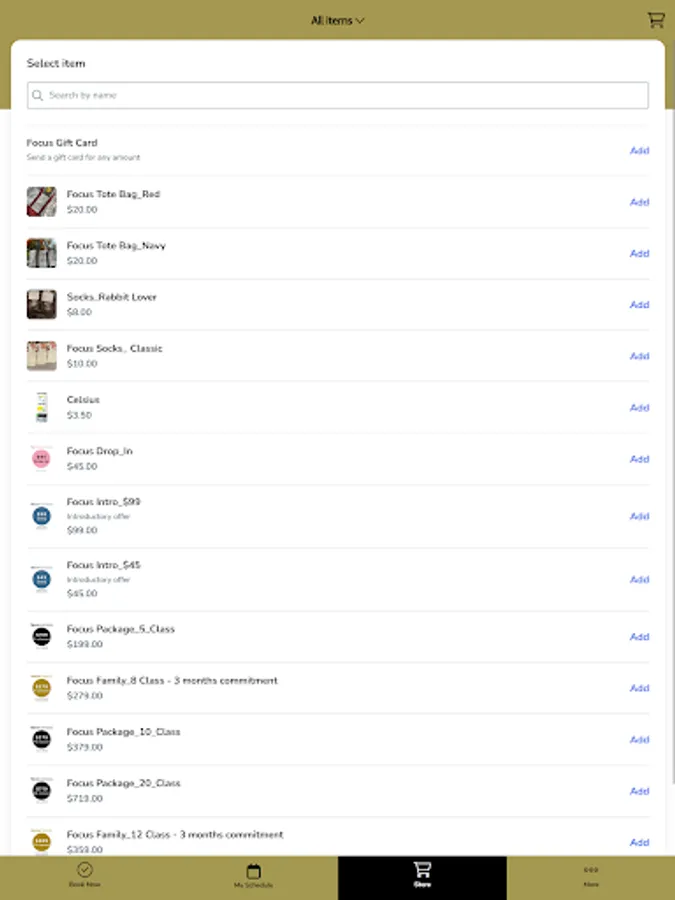
Task: Add the Focus Package_10_Class item
Action: pos(639,739)
